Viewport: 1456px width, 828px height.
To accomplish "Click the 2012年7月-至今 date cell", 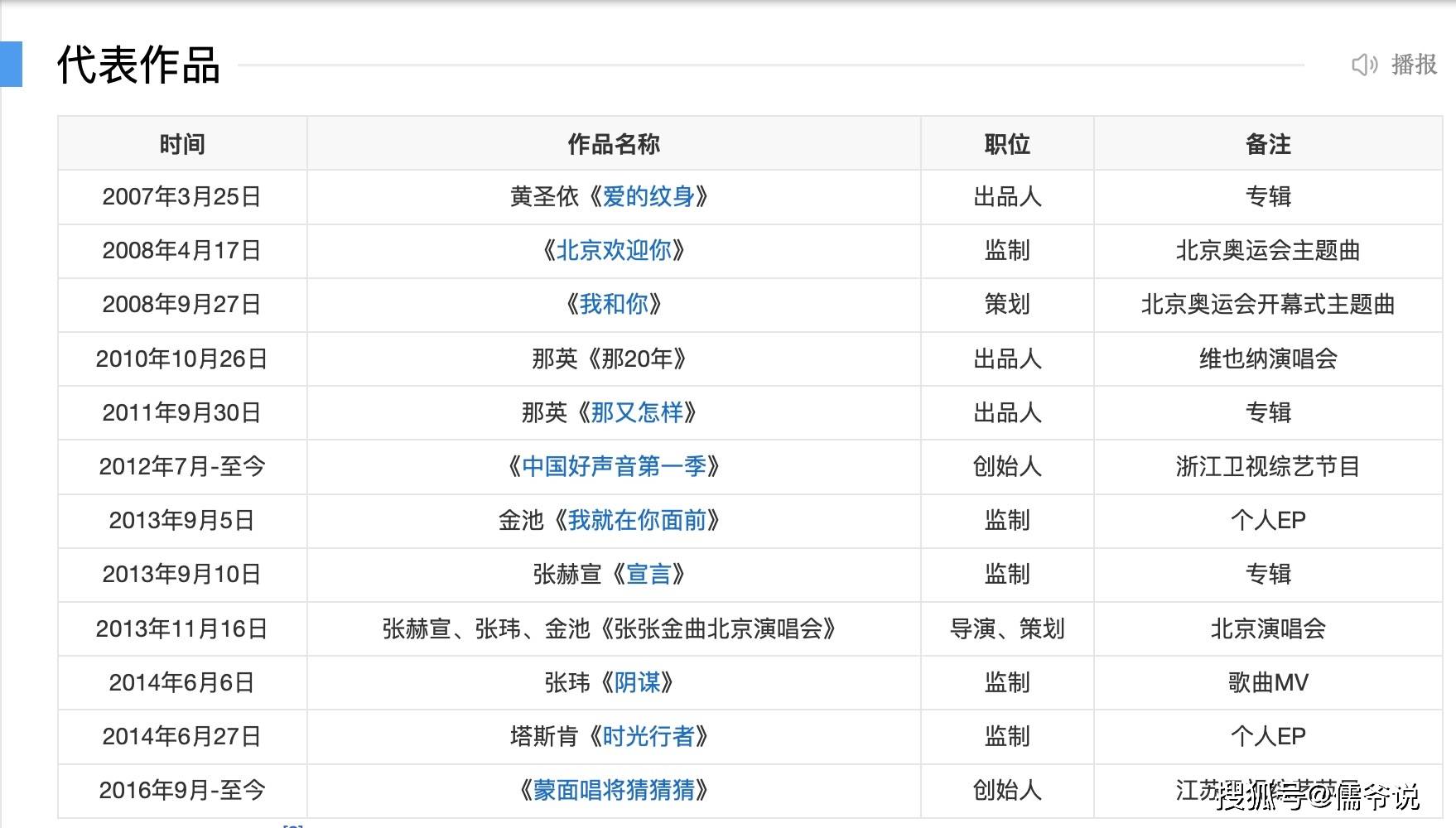I will click(182, 466).
